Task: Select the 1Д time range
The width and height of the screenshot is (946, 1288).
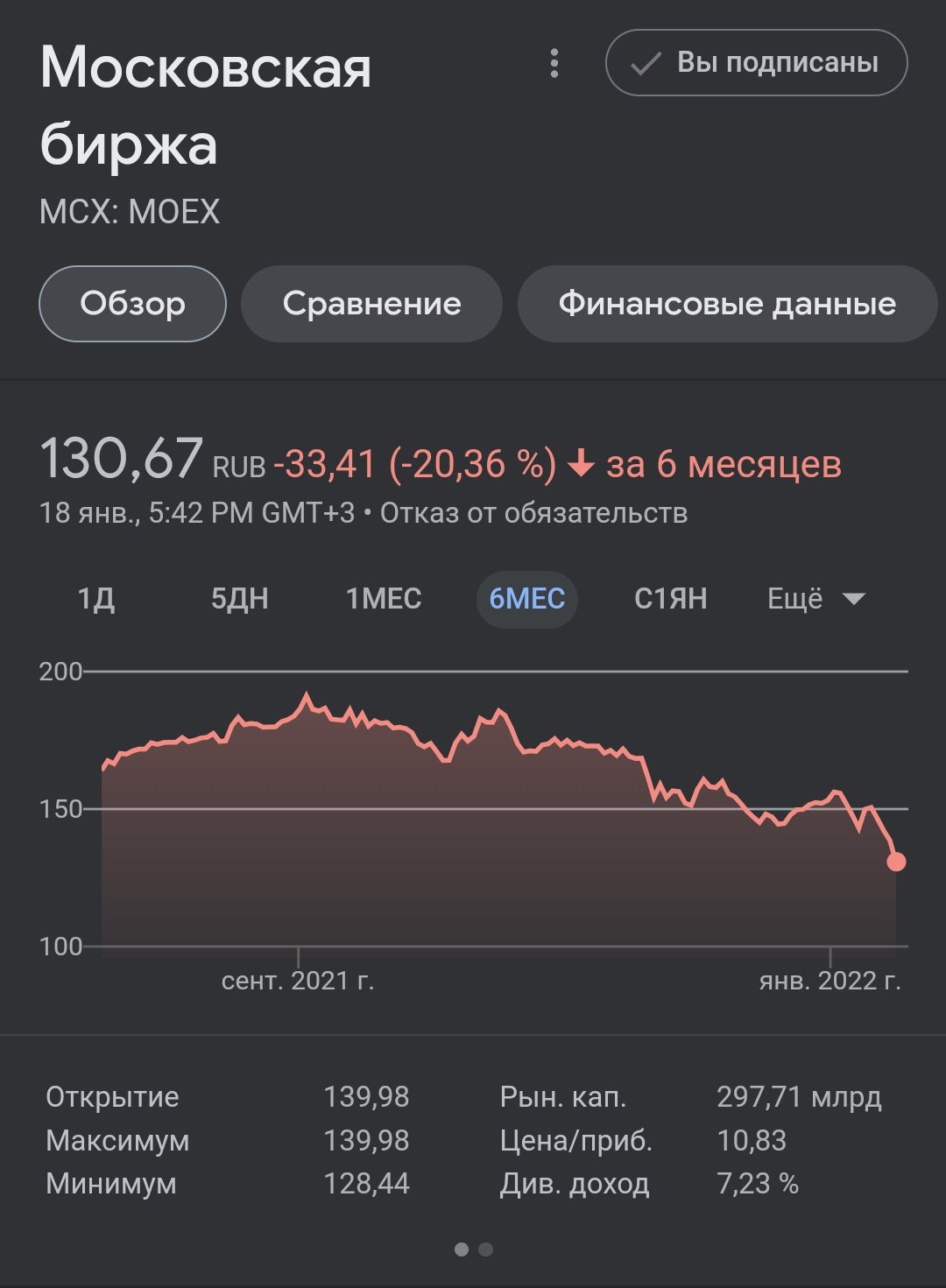Action: [96, 599]
